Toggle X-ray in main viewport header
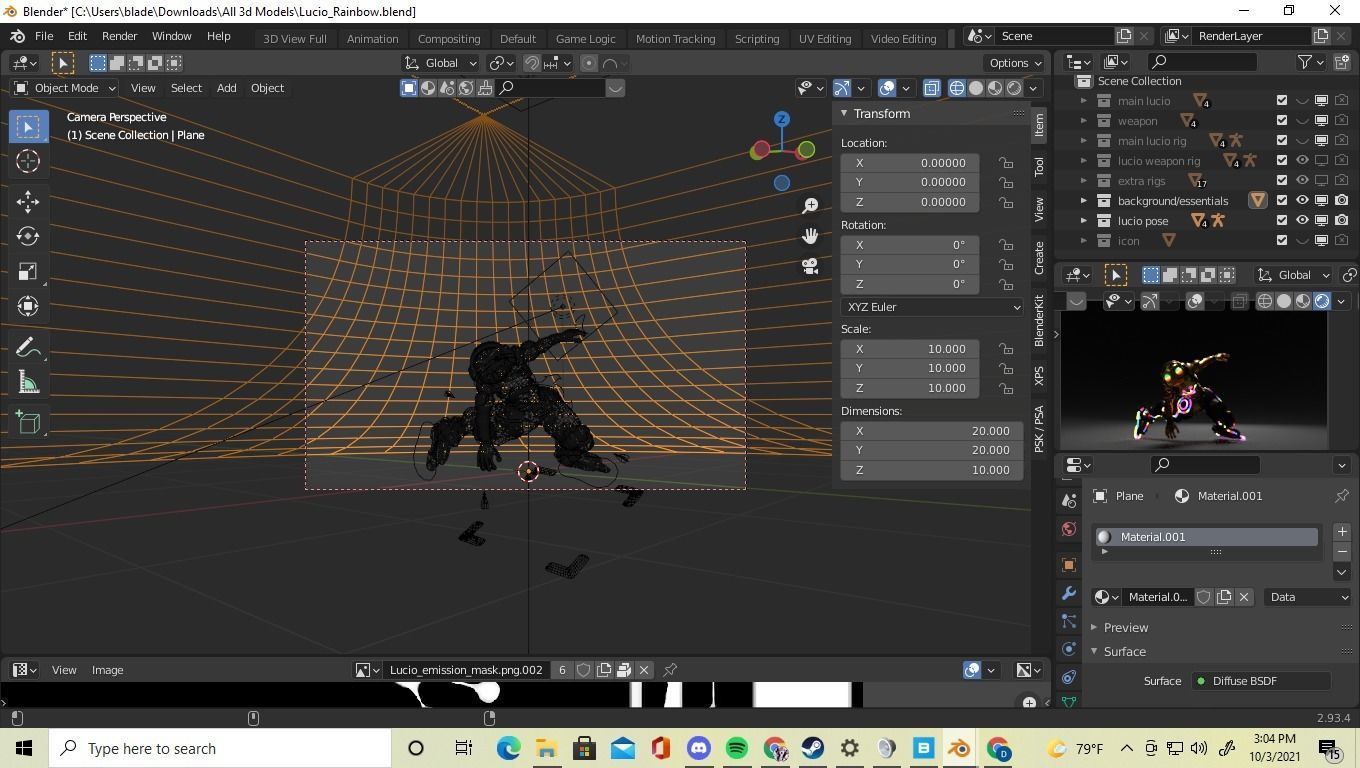The width and height of the screenshot is (1360, 768). 931,88
